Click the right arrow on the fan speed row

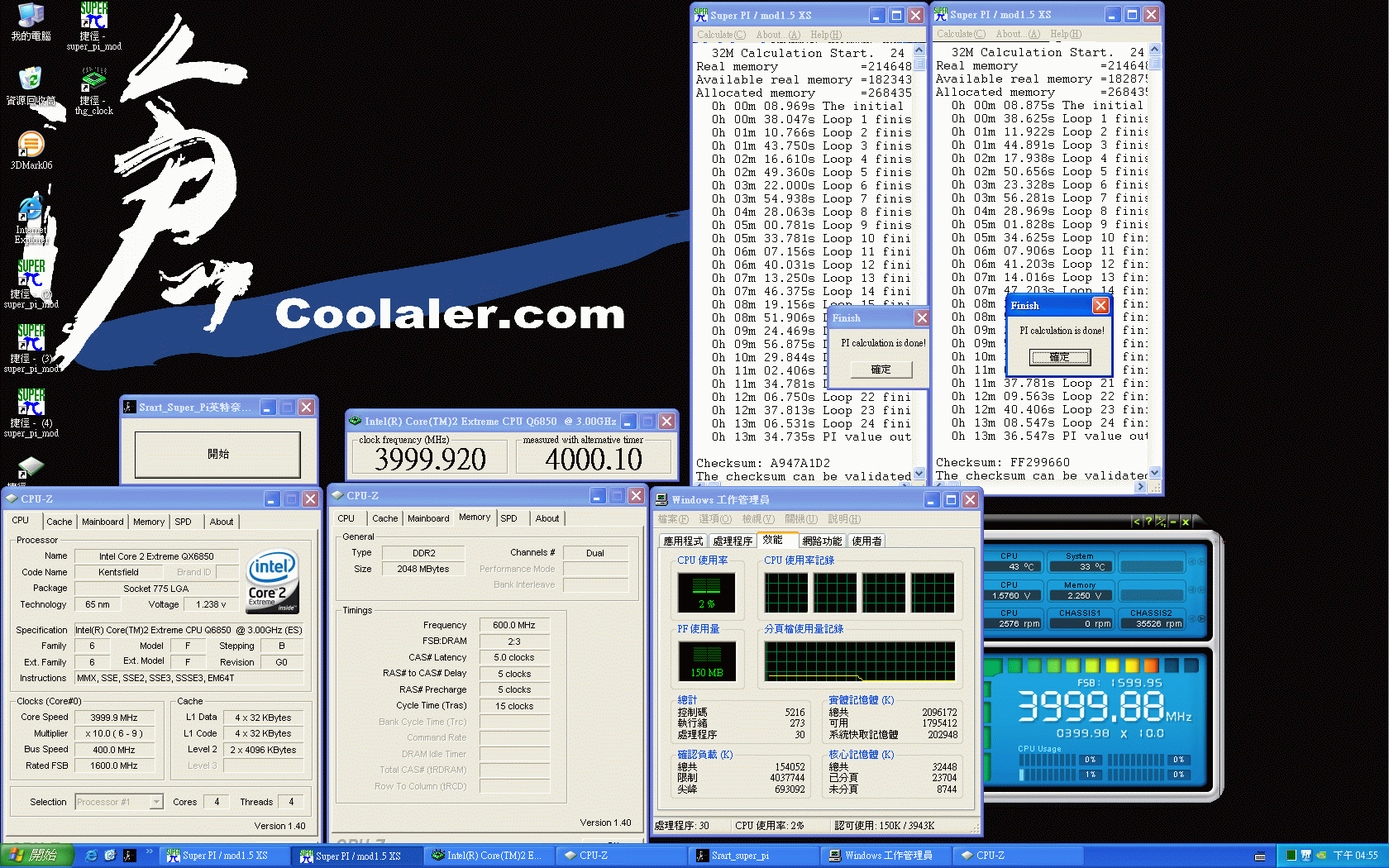(1201, 618)
